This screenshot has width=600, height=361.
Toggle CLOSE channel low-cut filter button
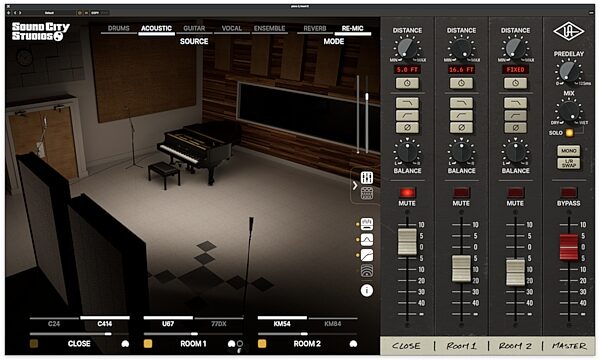407,115
